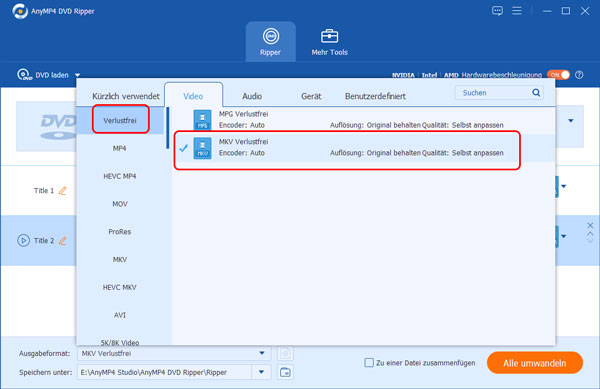Select the MP4 category
The height and width of the screenshot is (389, 600).
[120, 148]
